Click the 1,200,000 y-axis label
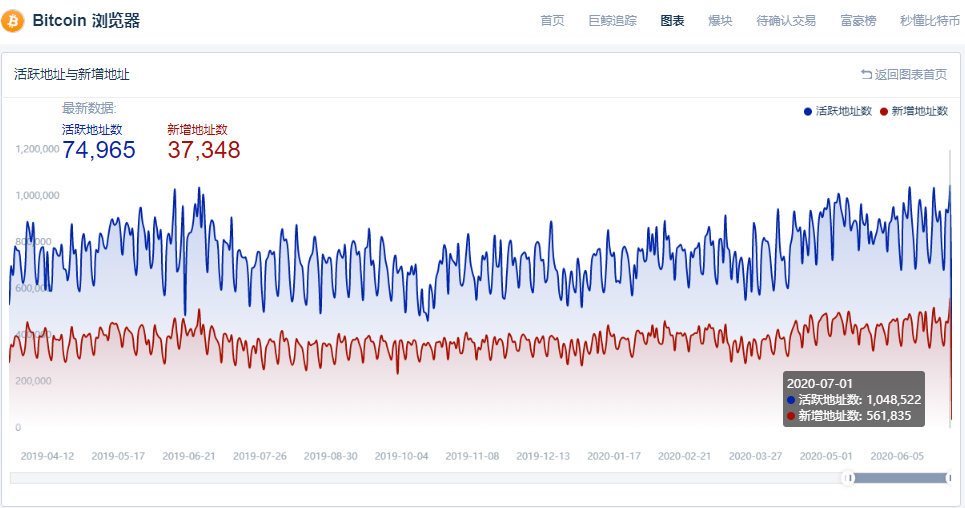The height and width of the screenshot is (508, 965). pyautogui.click(x=38, y=149)
